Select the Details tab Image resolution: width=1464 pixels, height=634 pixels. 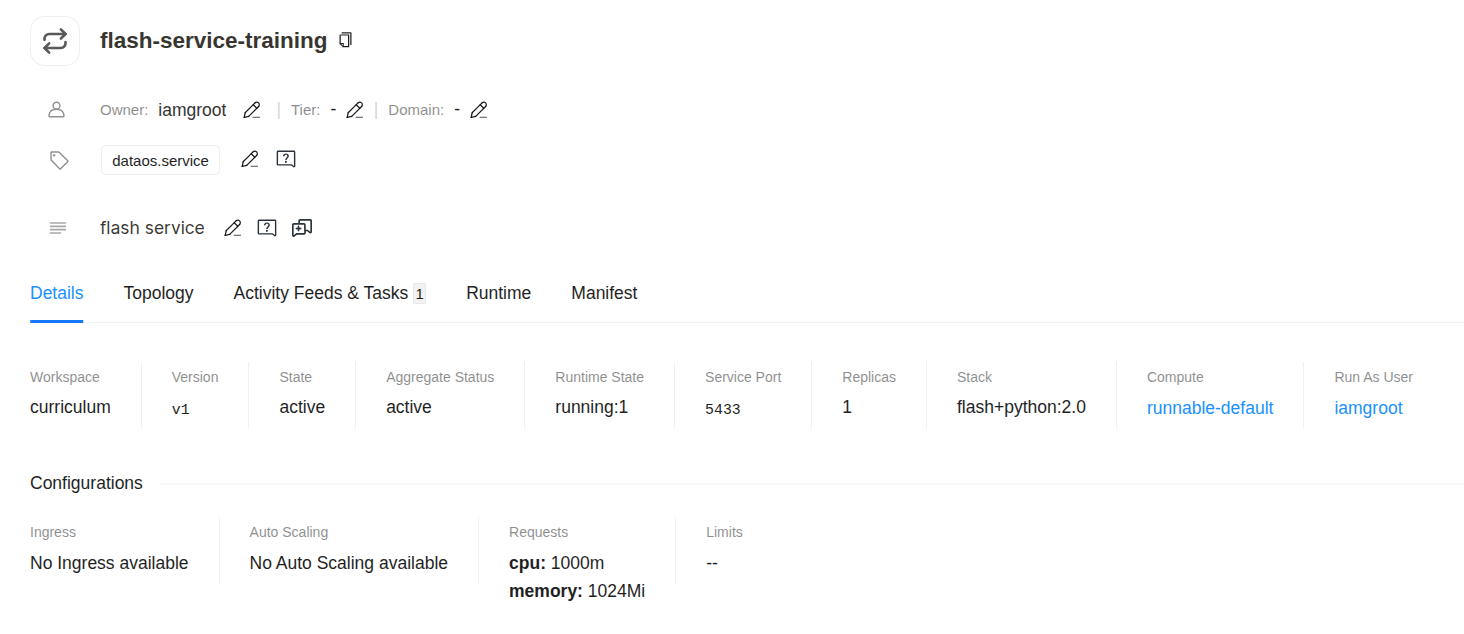(x=57, y=293)
